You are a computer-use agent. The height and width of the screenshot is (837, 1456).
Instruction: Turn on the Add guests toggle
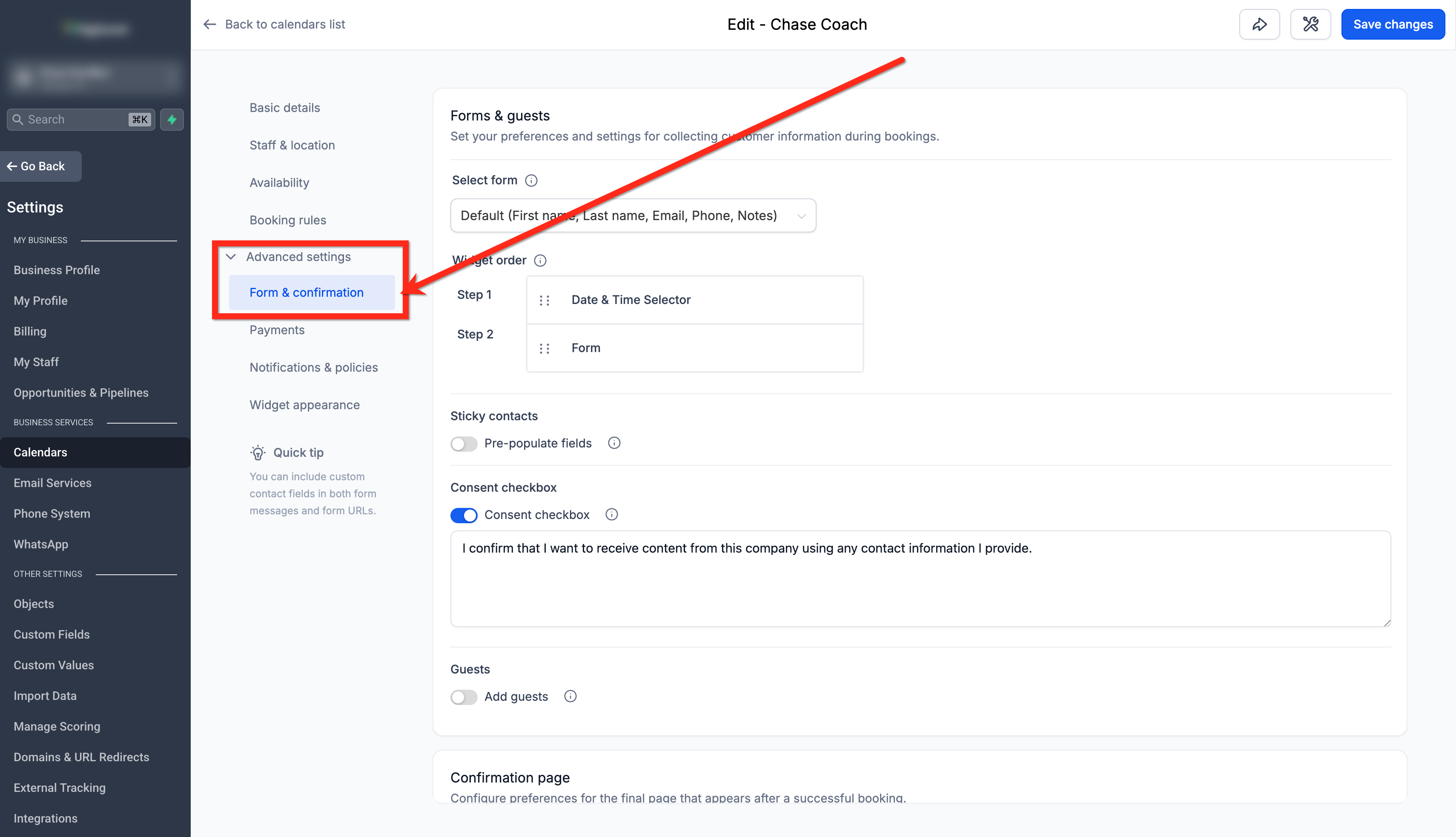[464, 697]
